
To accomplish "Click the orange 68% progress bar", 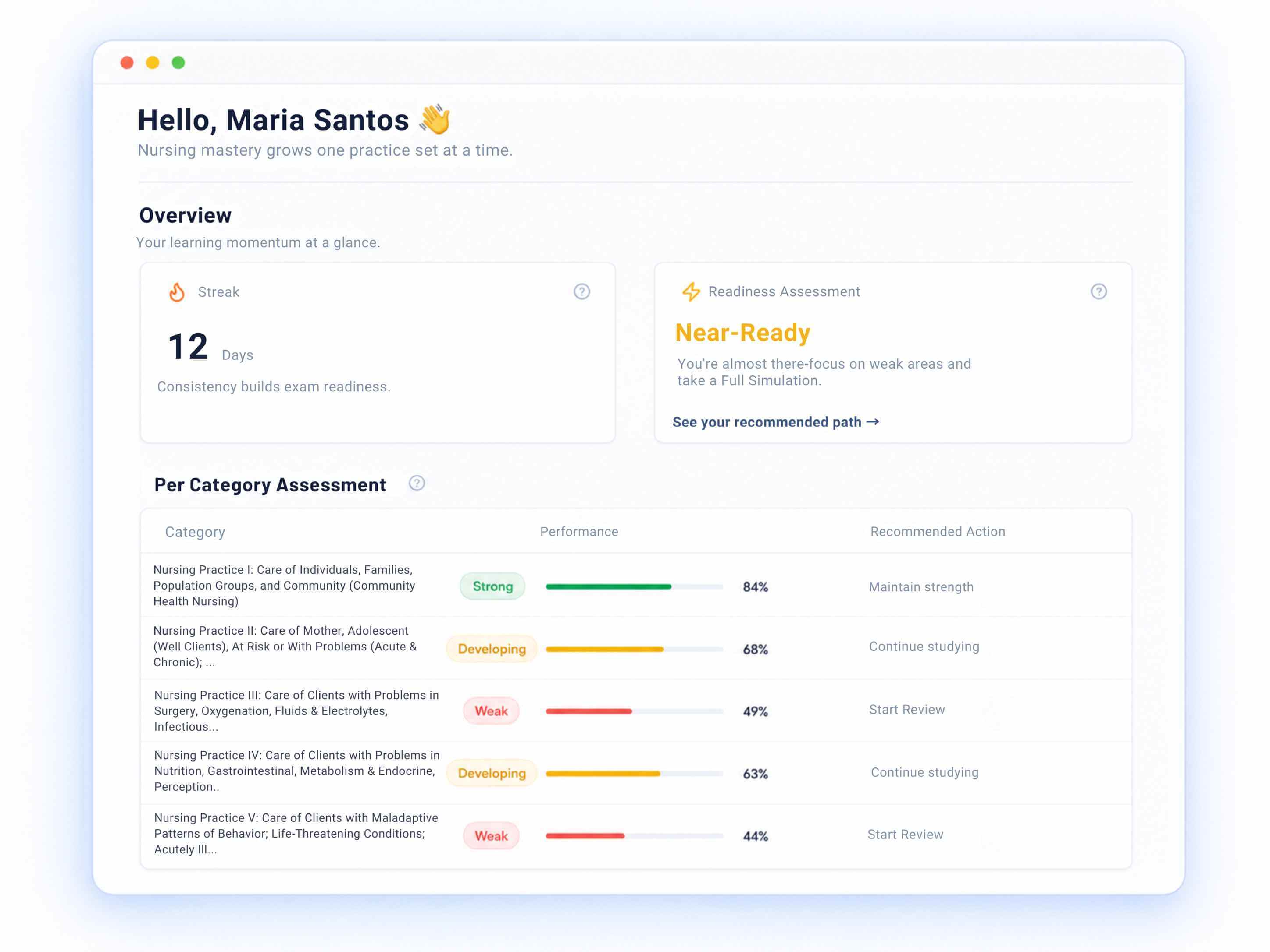I will coord(635,649).
